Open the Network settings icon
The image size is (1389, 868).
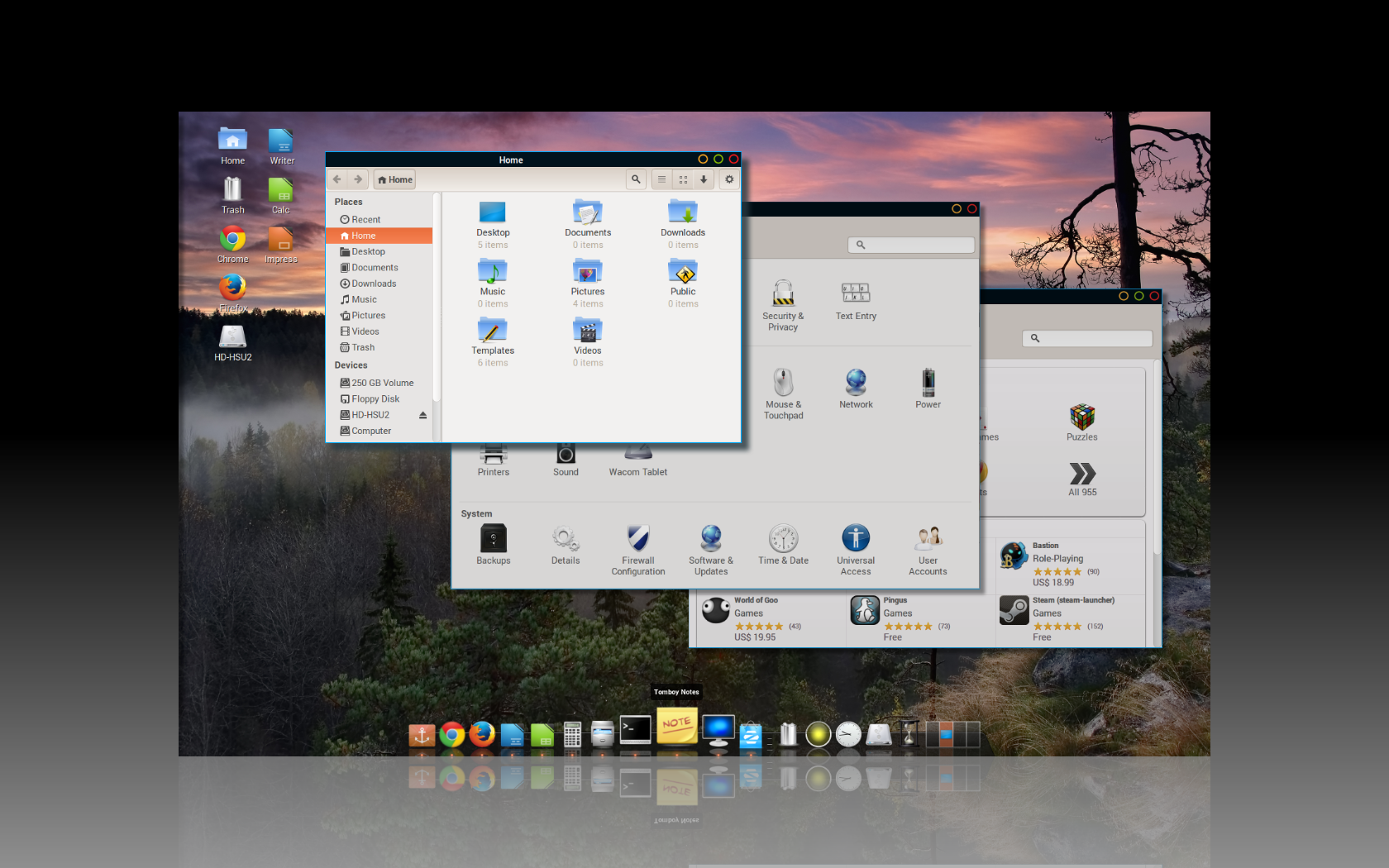pos(856,389)
